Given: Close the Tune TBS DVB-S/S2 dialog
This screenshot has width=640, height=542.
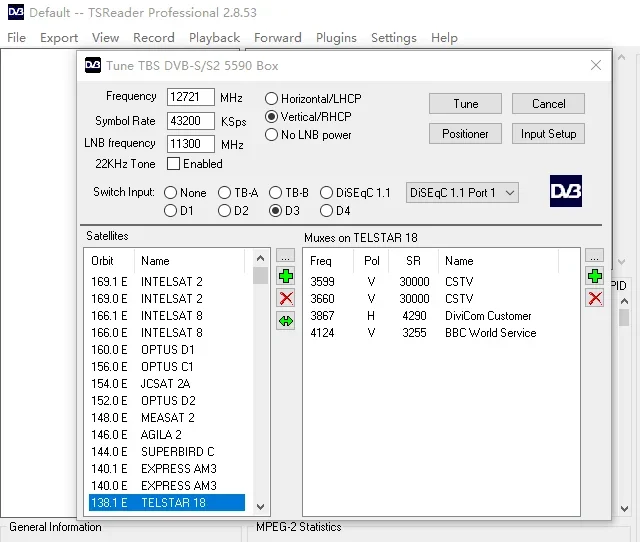Looking at the screenshot, I should (596, 65).
